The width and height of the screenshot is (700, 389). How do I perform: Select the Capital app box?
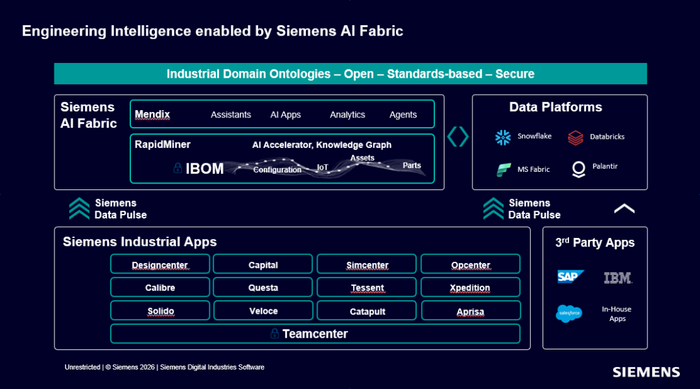point(263,264)
